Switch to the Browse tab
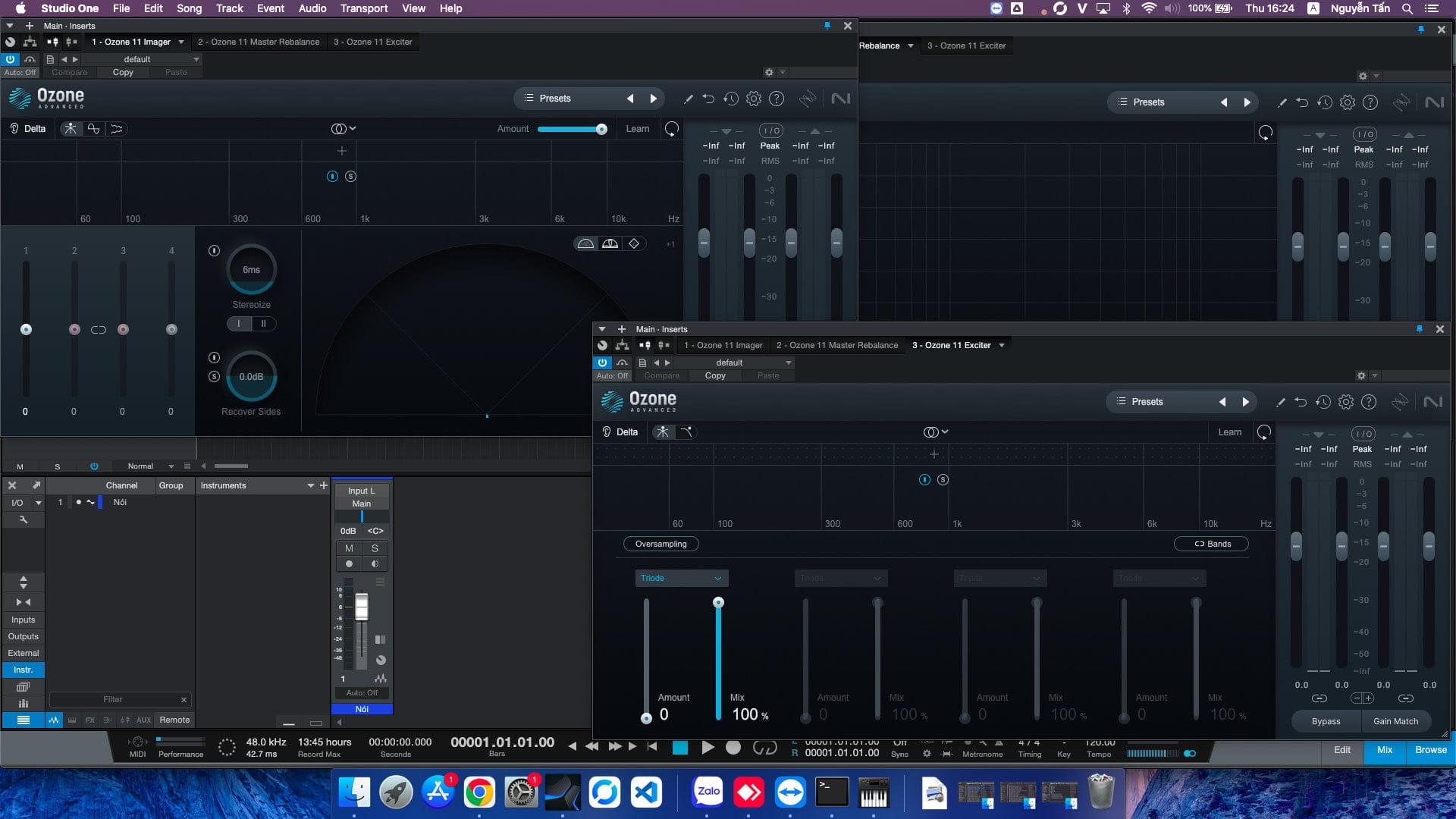The image size is (1456, 819). (x=1430, y=750)
